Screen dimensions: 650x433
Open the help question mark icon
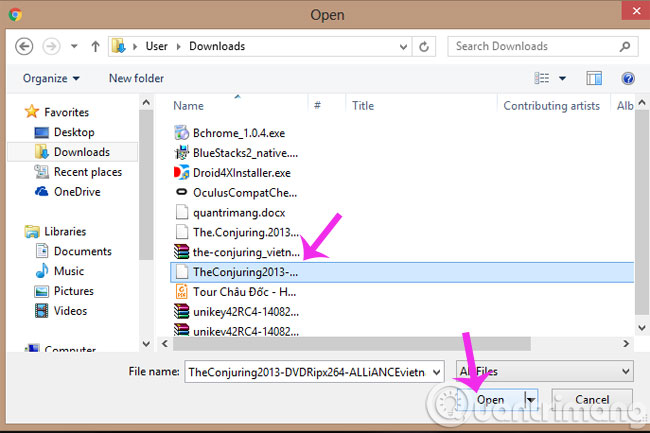628,78
